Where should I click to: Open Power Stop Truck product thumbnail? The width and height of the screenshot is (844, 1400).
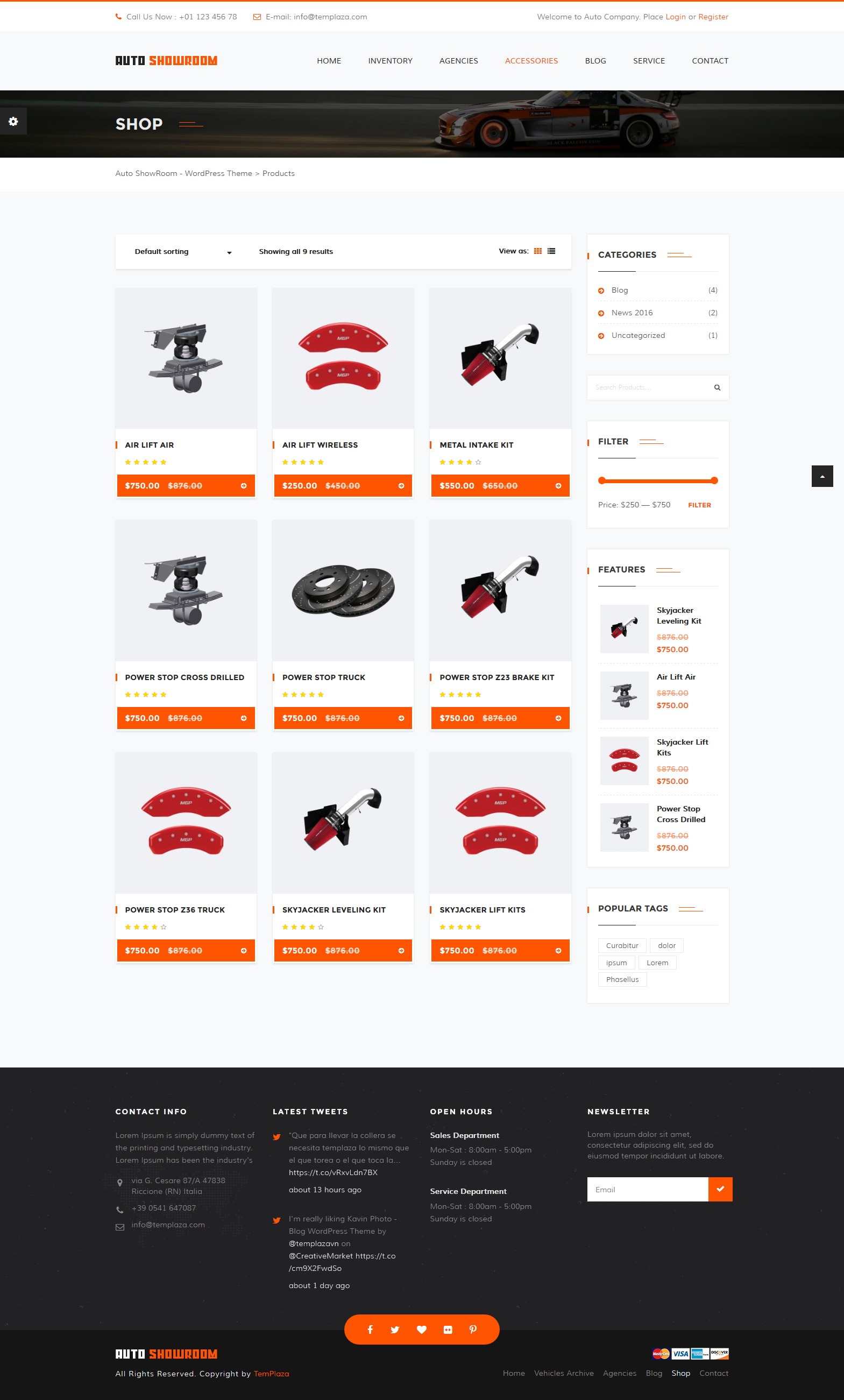click(343, 590)
